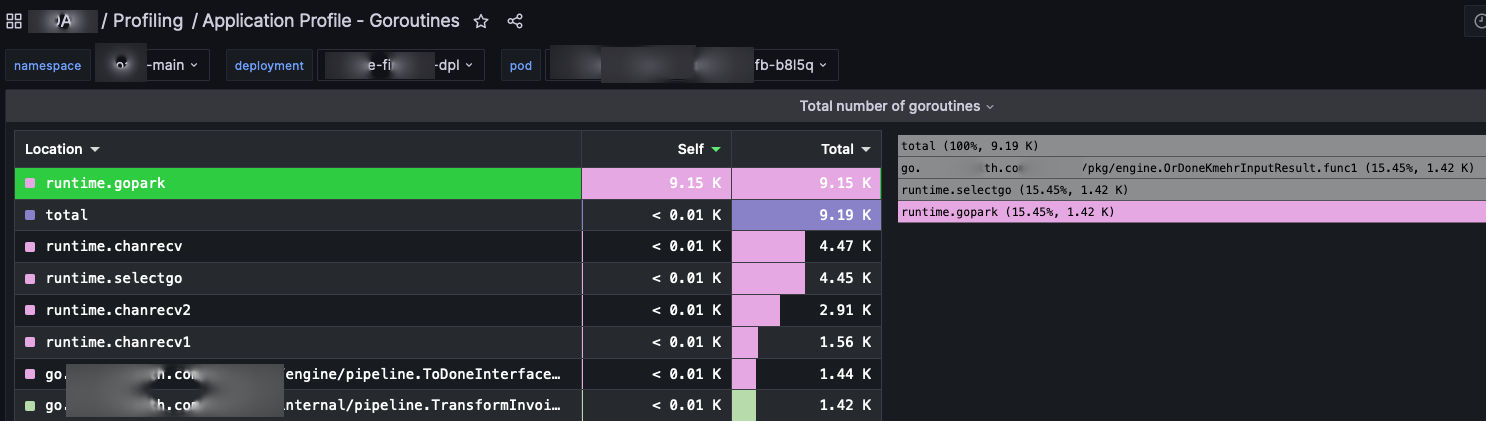Click the pink swatch beside runtime.chanrecv
The image size is (1486, 421).
point(30,247)
